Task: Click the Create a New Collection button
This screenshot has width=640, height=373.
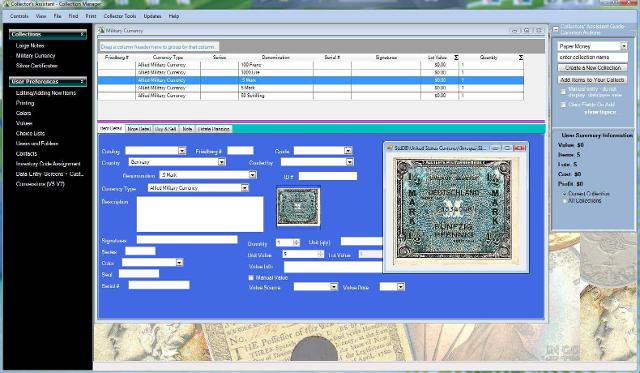Action: 593,68
